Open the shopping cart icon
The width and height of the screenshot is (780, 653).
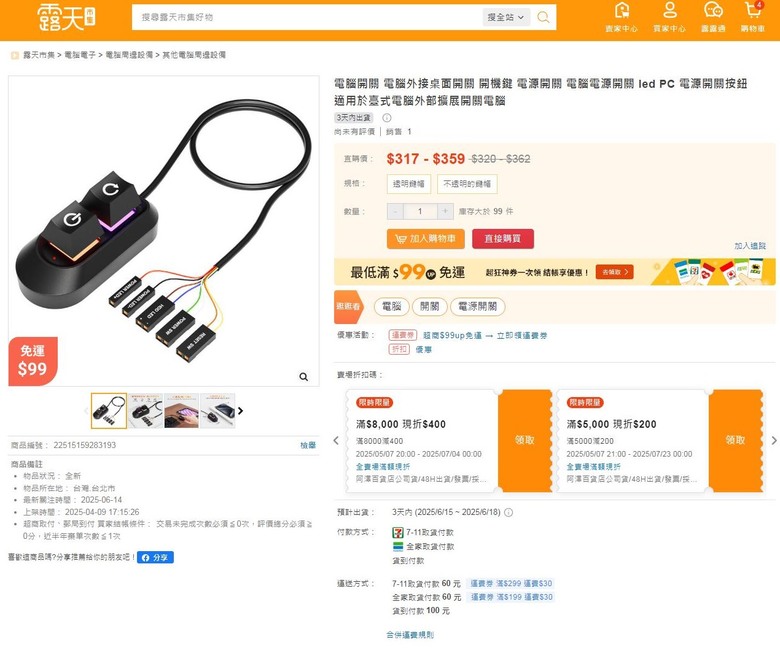(753, 11)
